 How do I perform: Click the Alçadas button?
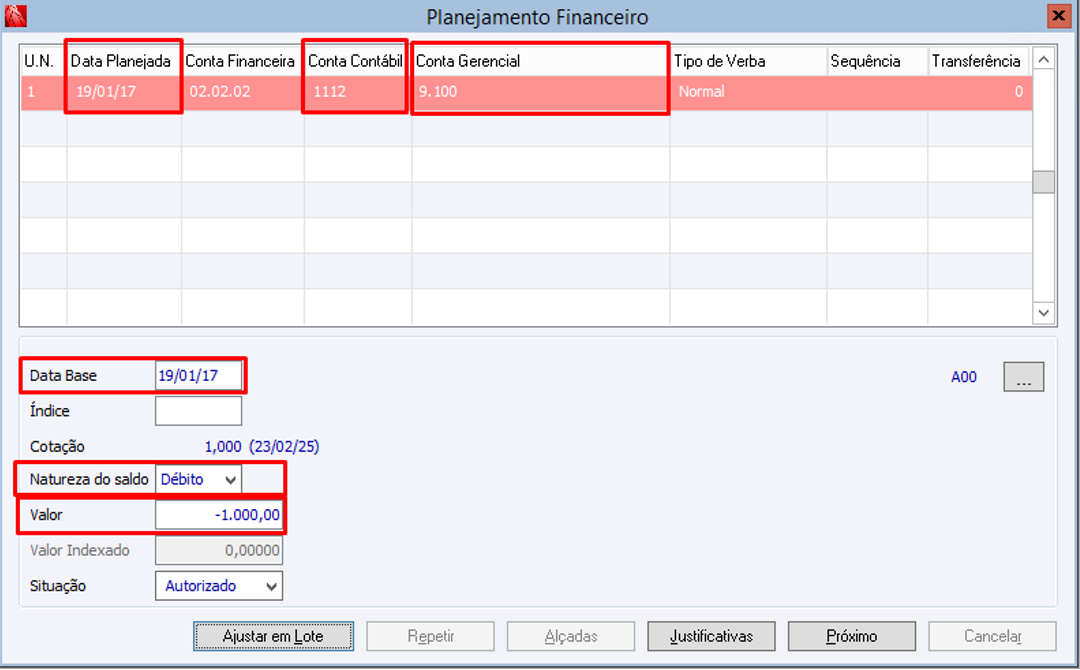[x=571, y=636]
